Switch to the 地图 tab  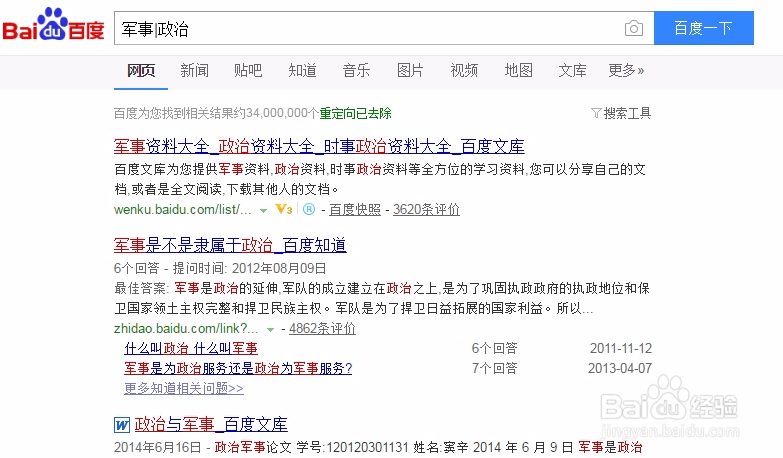[x=518, y=70]
